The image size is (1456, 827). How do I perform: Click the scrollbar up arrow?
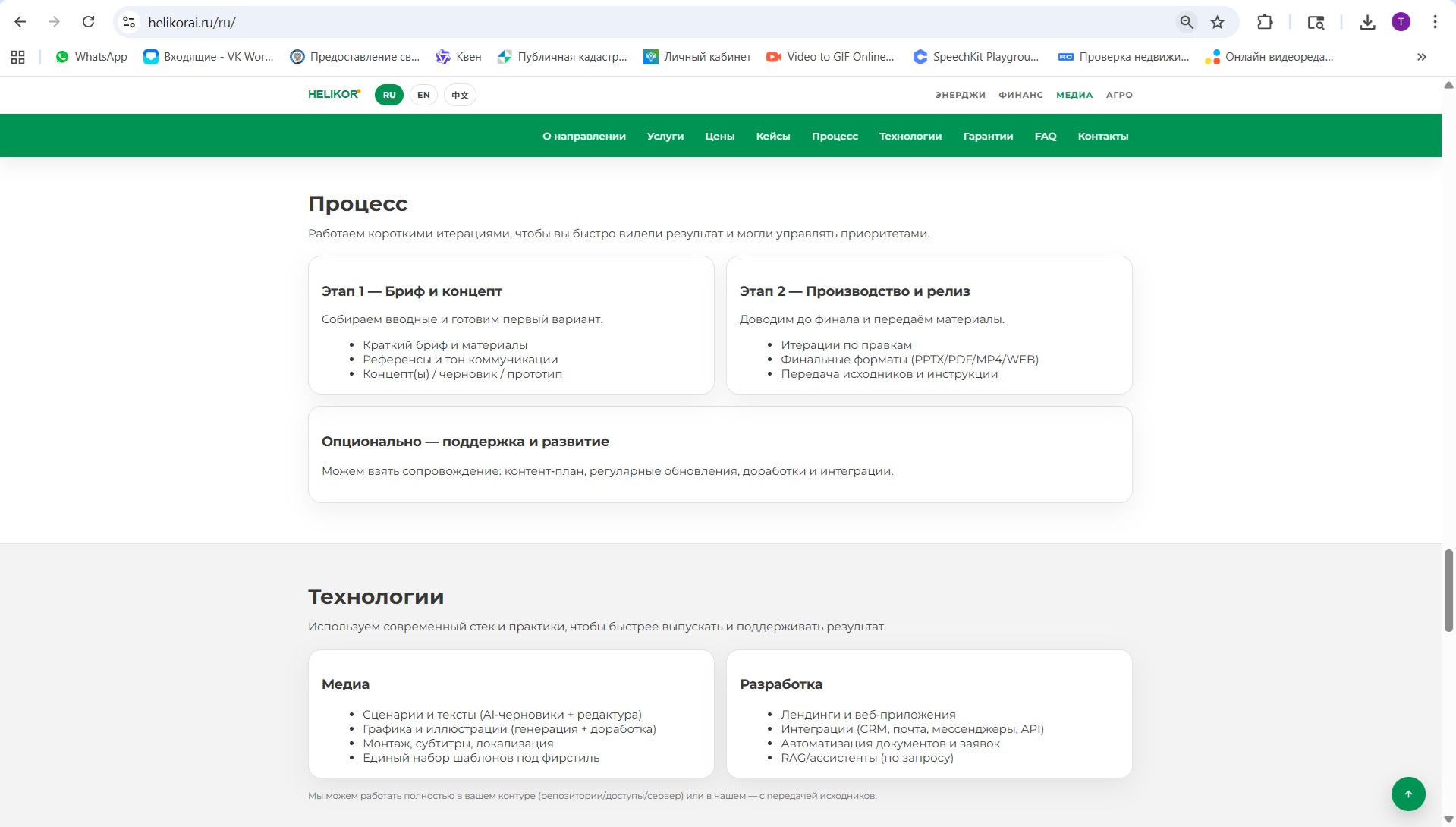(x=1448, y=85)
